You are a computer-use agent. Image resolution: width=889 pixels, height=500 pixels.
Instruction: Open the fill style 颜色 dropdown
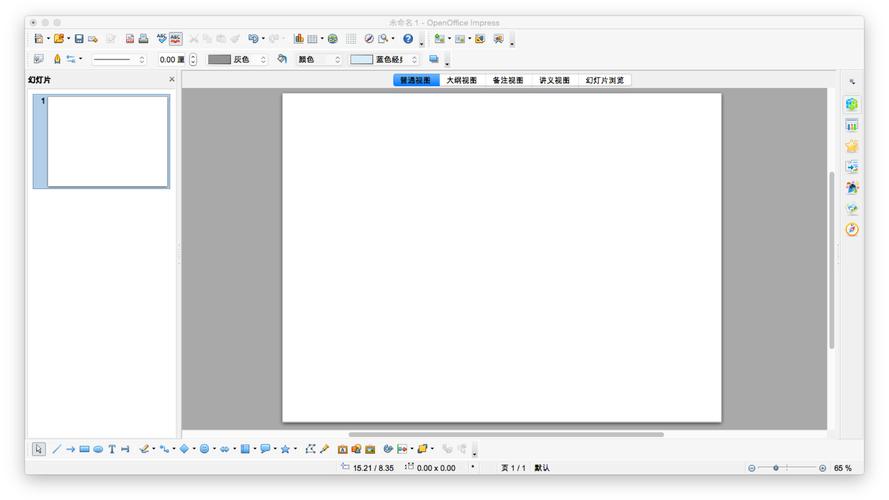coord(337,60)
